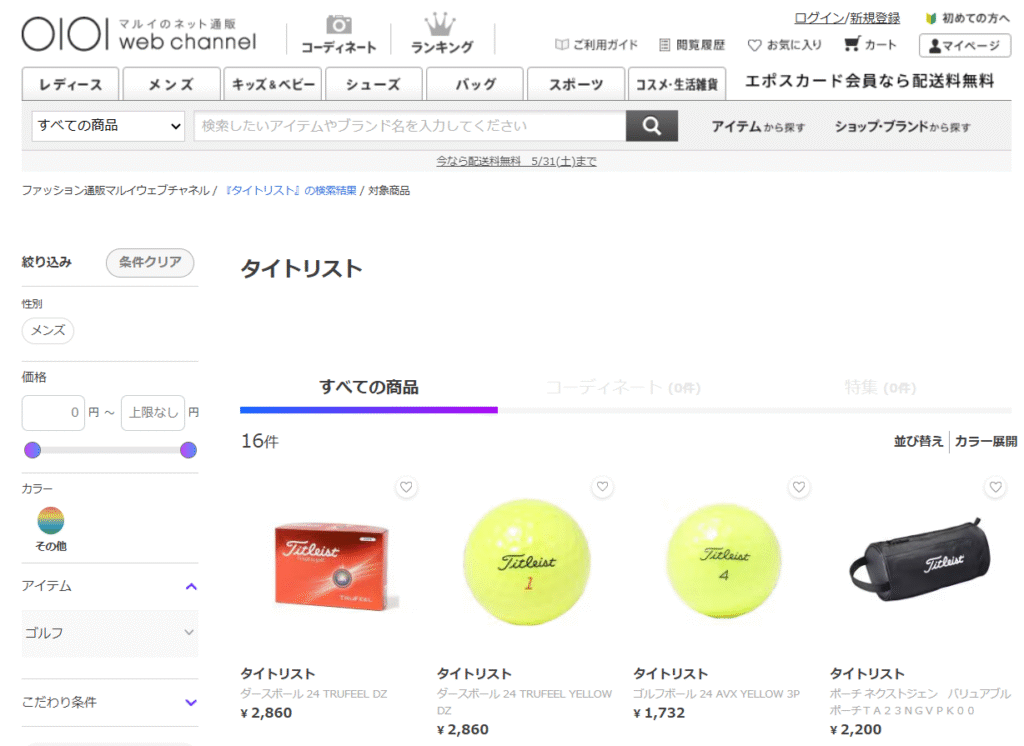Favorite the AVX YELLOW 3P ball
Screen dimensions: 1024x746
click(x=799, y=487)
